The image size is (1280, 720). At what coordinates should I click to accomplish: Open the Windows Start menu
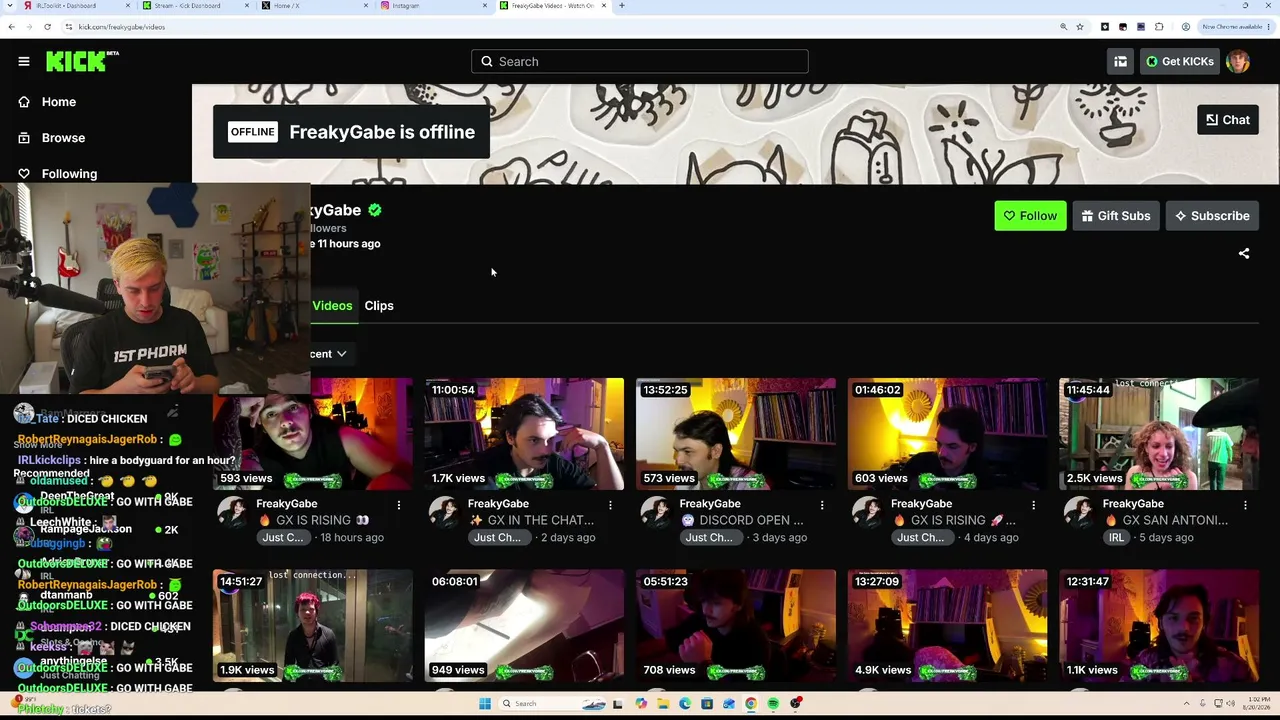click(x=485, y=704)
